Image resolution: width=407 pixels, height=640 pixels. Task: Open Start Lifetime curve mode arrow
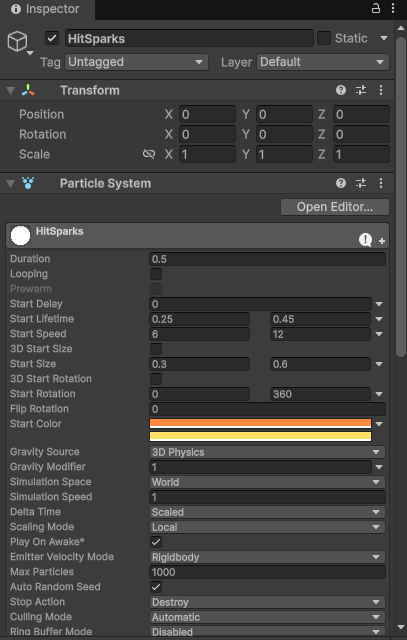[x=379, y=319]
